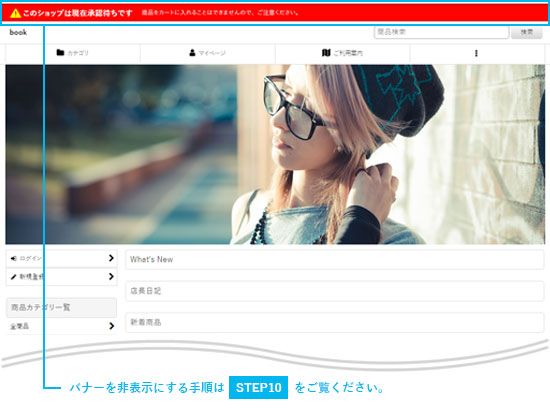Click the login icon beside ログイン
Screen dimensions: 550x410
click(x=14, y=258)
